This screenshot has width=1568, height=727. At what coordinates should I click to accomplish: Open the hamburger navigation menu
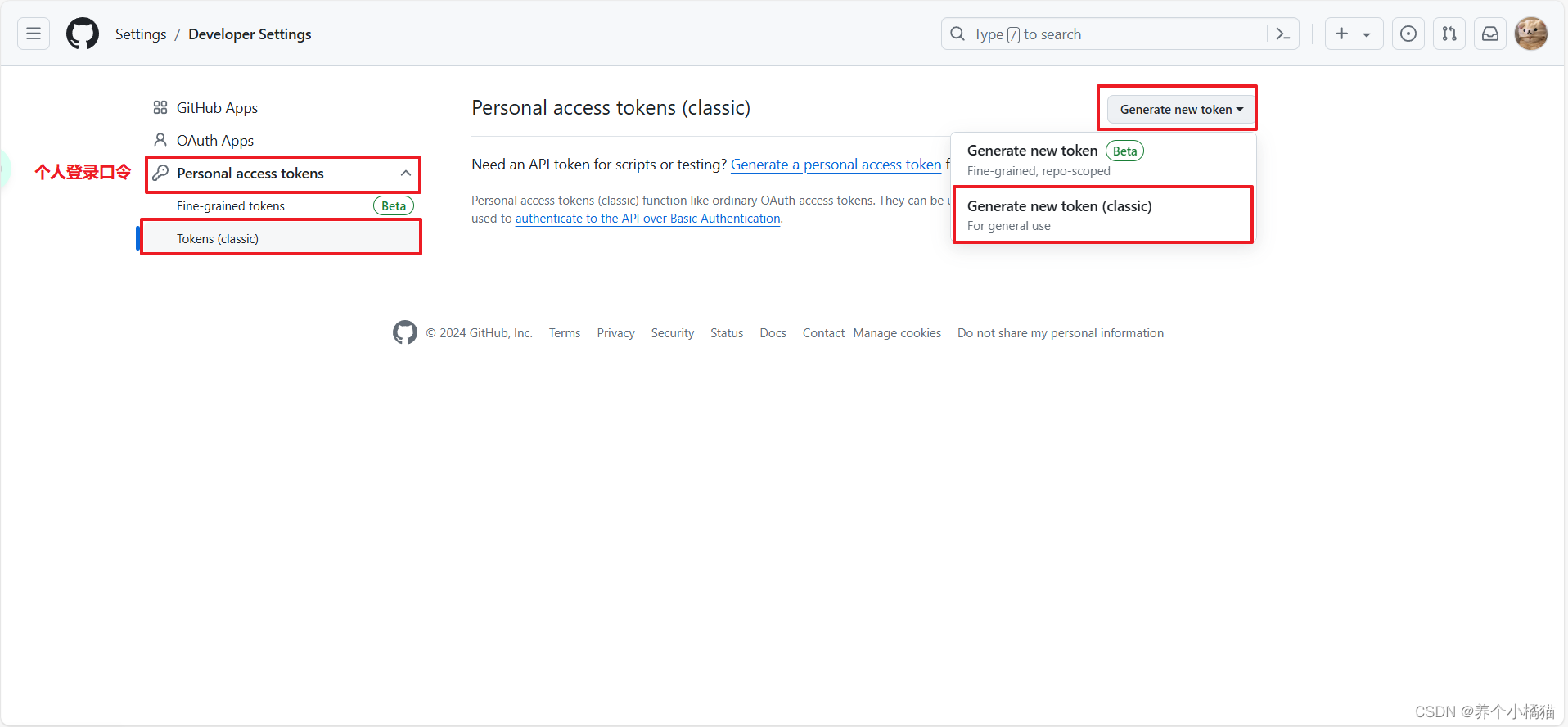[34, 34]
